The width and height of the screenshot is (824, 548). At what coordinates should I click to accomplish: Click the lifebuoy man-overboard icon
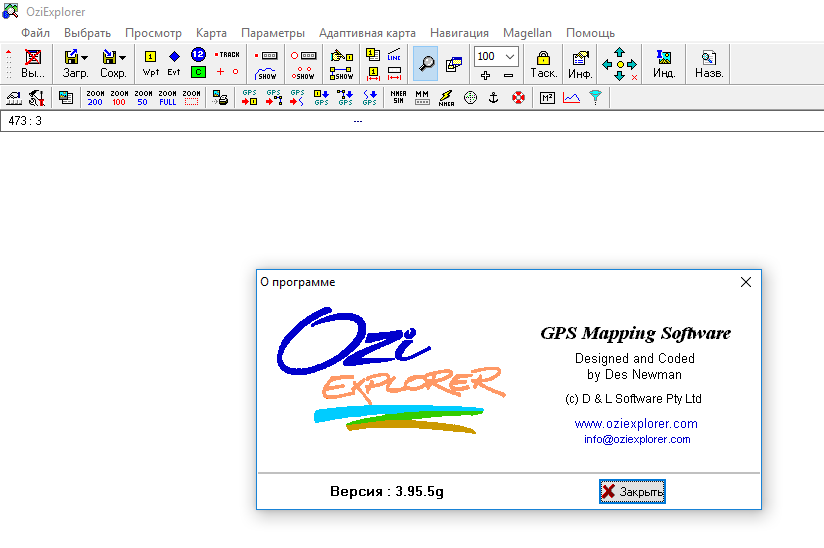point(518,97)
